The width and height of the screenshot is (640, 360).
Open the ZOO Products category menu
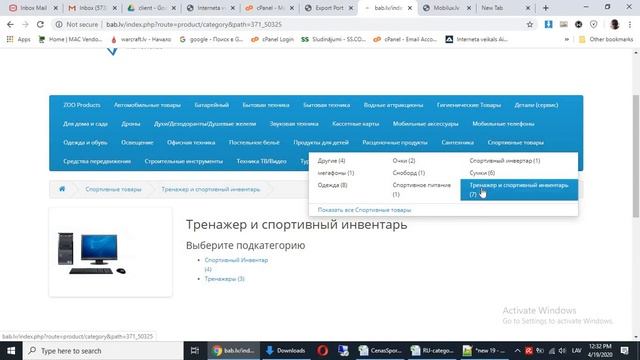click(x=82, y=105)
